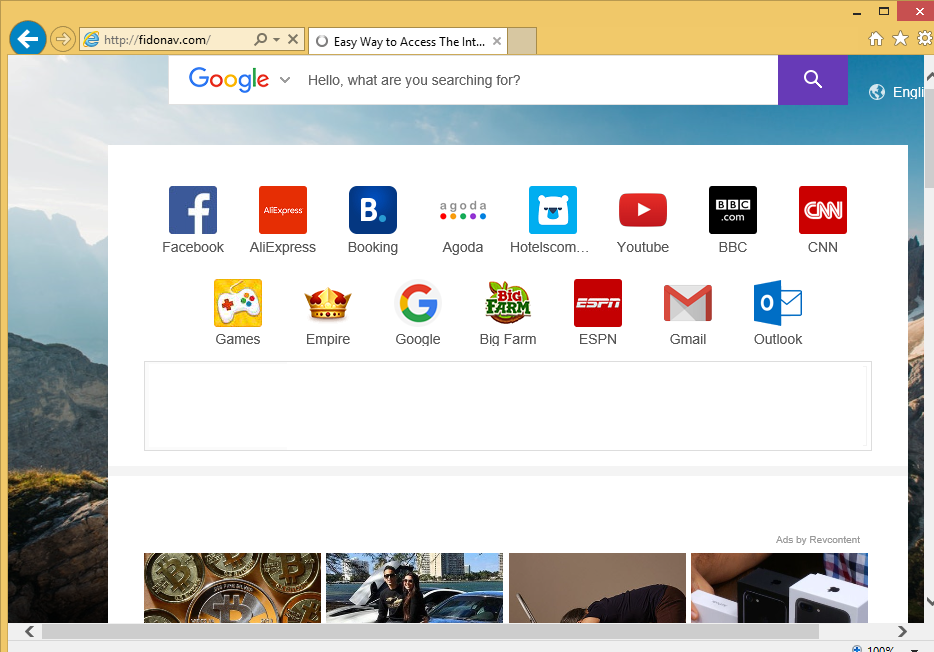Open the Booking shortcut icon
Image resolution: width=934 pixels, height=652 pixels.
(x=372, y=210)
